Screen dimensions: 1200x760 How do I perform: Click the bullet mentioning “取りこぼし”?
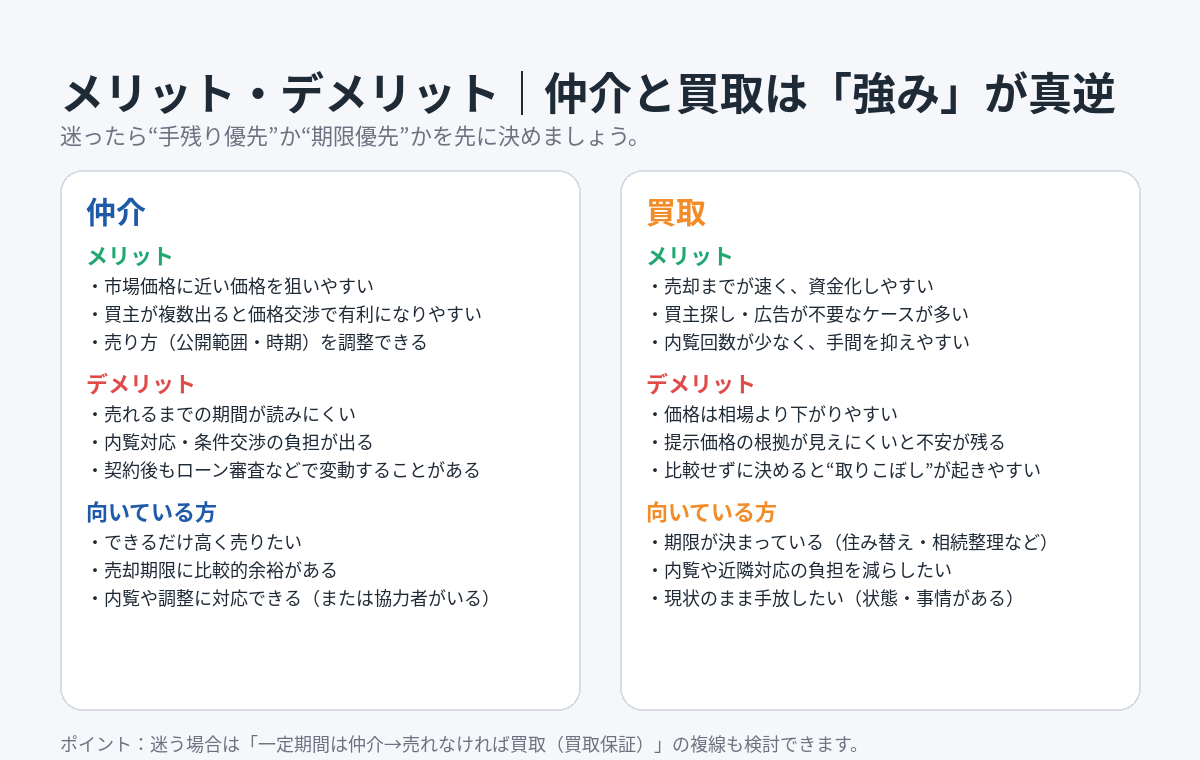844,470
